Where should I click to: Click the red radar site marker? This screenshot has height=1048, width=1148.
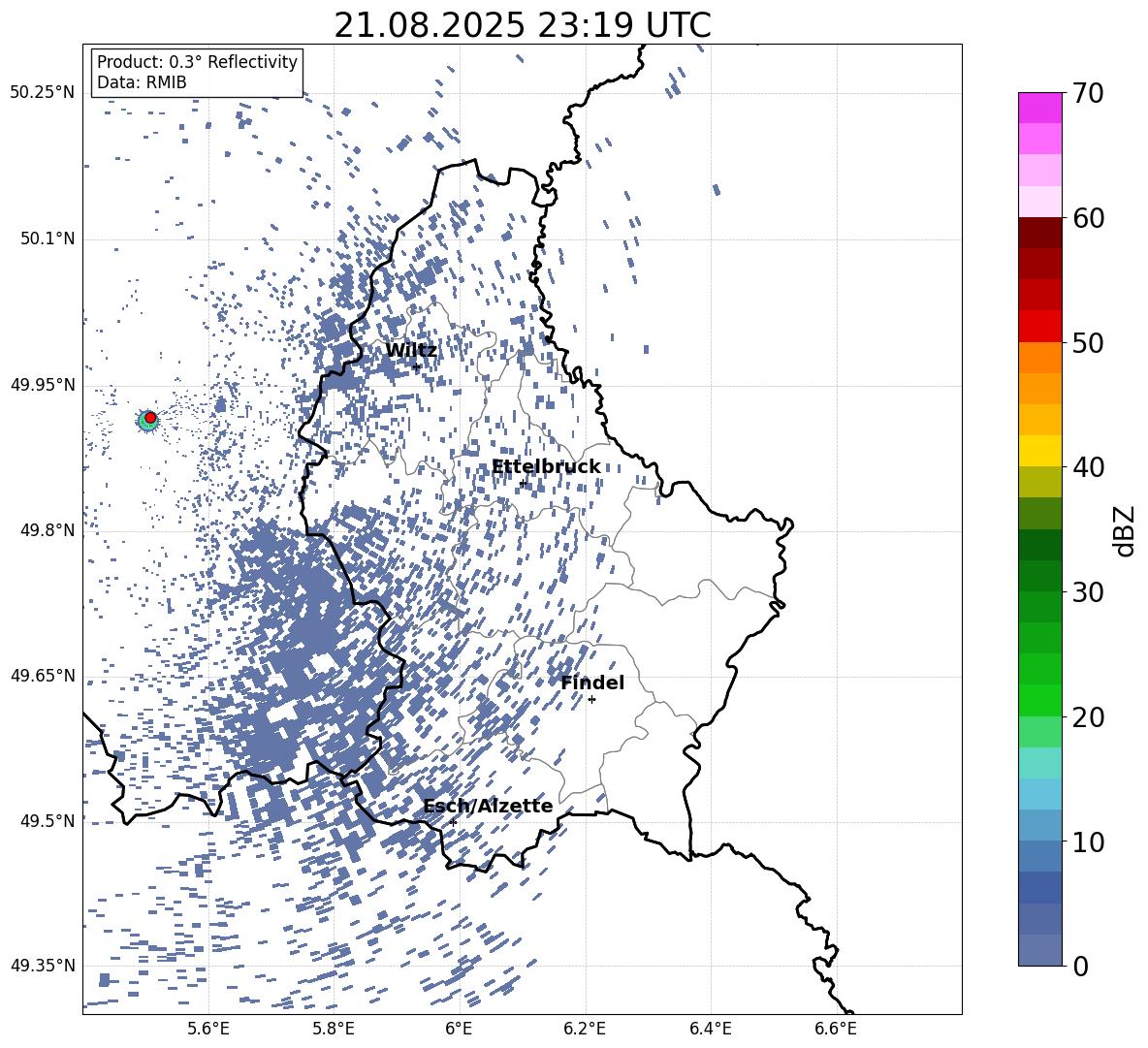pyautogui.click(x=150, y=418)
